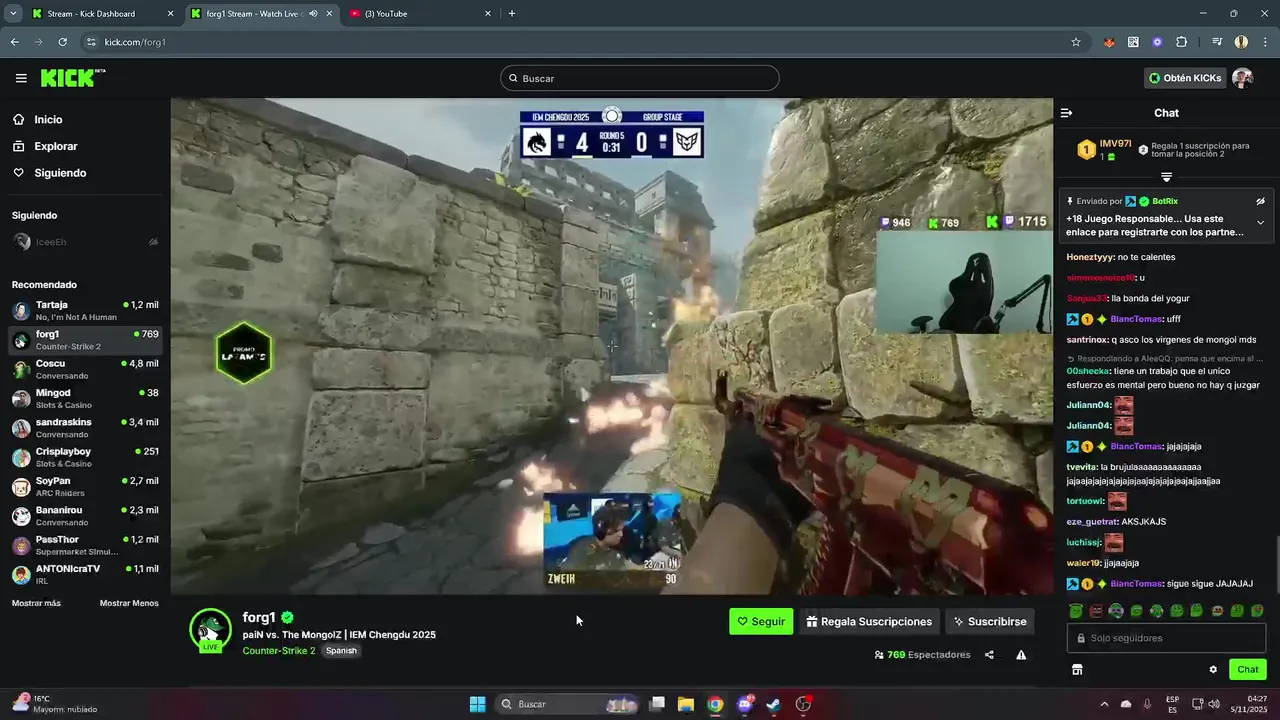The height and width of the screenshot is (720, 1280).
Task: Mute the forg1 Stream tab audio icon
Action: click(x=313, y=14)
